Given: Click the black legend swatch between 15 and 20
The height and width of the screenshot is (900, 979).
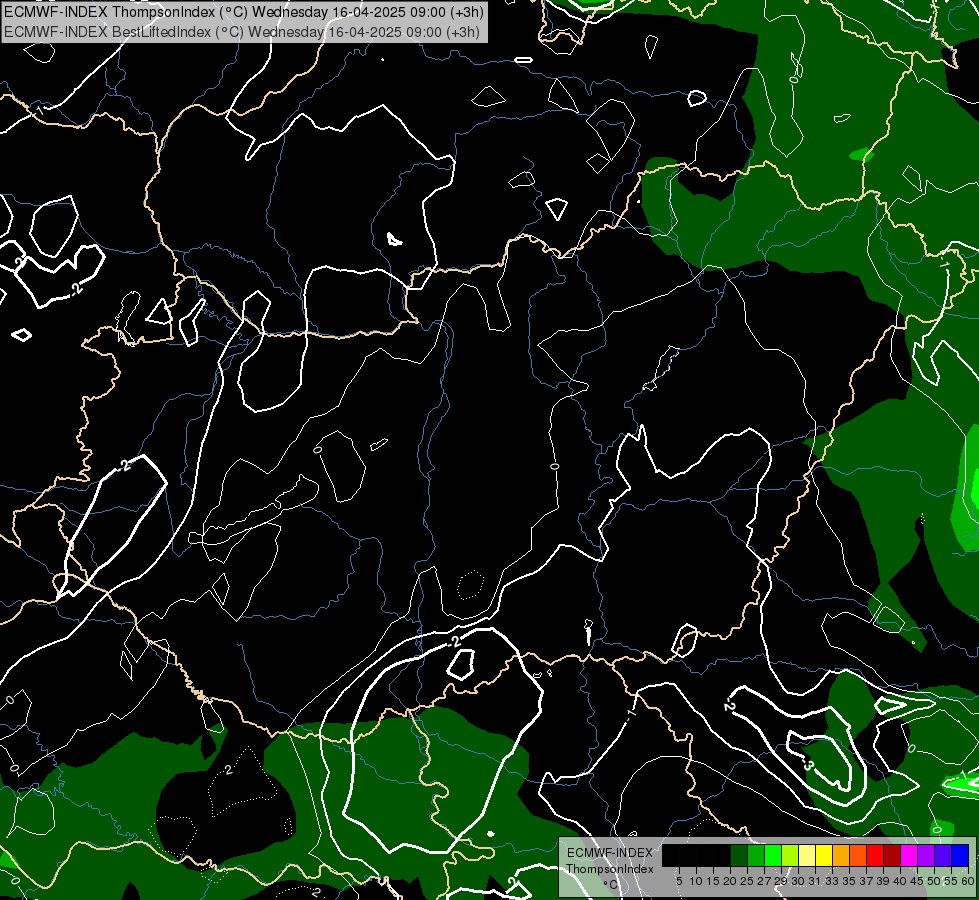Looking at the screenshot, I should click(722, 855).
